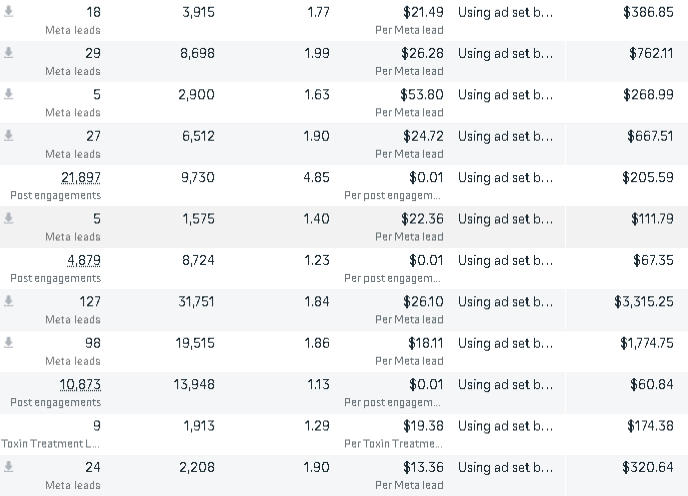Select the $386.85 amount spent cell
Screen dimensions: 688x496
pos(648,12)
